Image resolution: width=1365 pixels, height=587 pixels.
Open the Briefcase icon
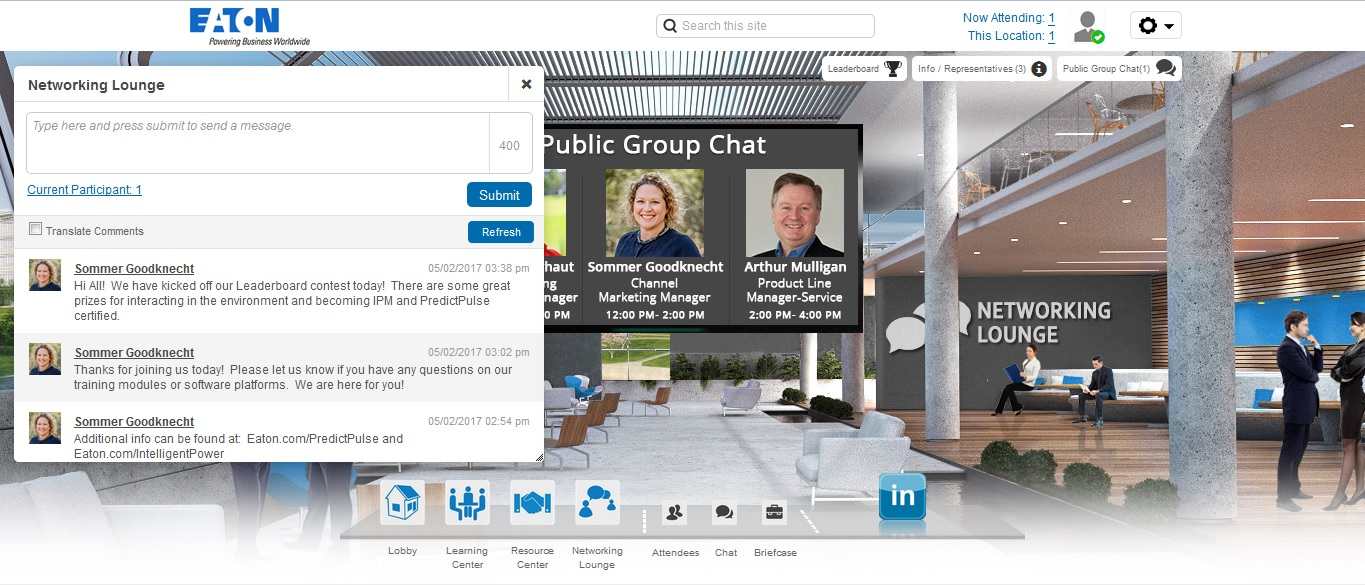774,513
